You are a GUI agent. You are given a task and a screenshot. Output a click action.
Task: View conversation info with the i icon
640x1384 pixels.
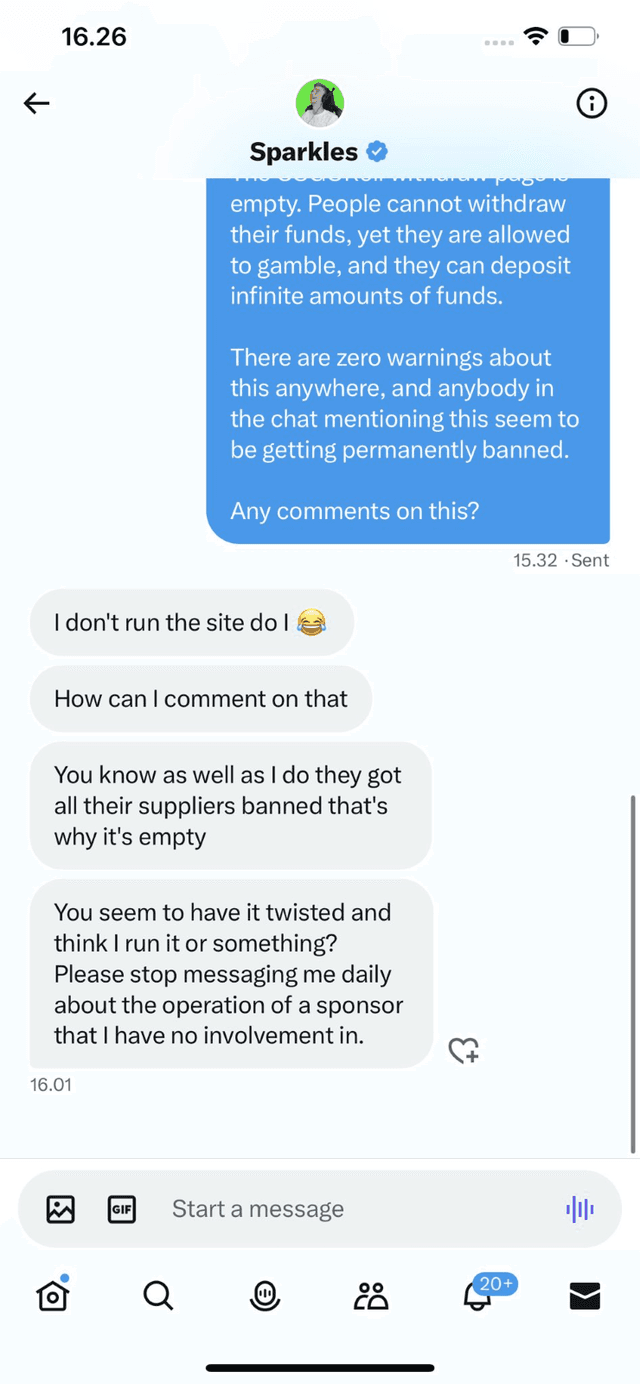591,103
